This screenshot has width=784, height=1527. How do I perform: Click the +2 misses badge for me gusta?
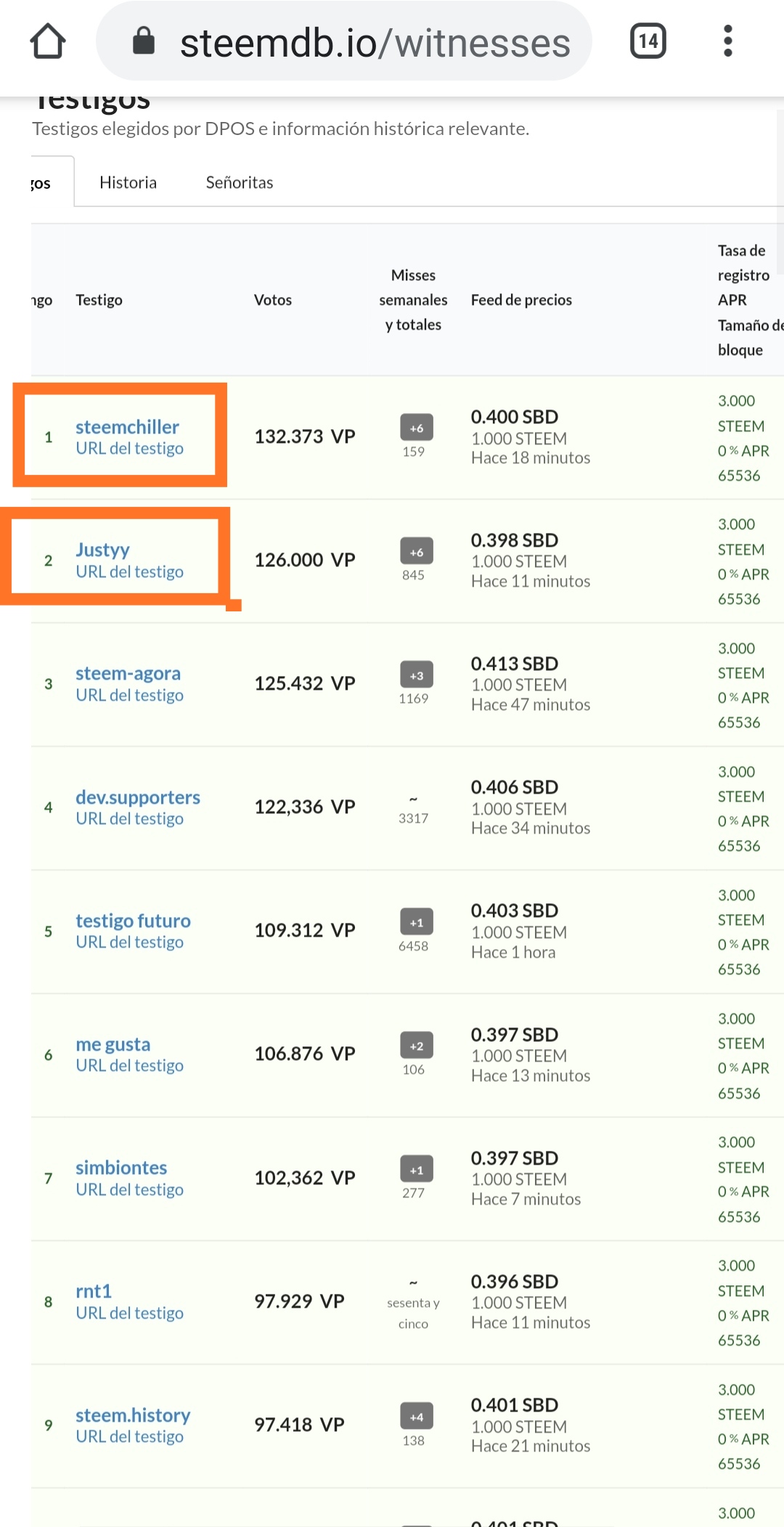tap(417, 1046)
